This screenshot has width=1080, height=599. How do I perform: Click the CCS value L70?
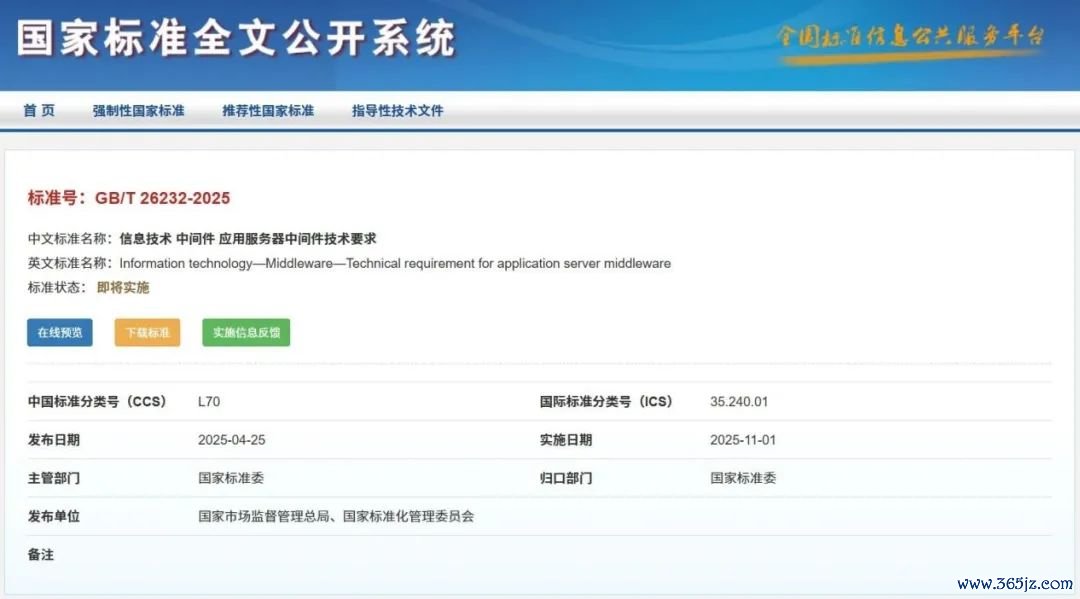[x=209, y=401]
